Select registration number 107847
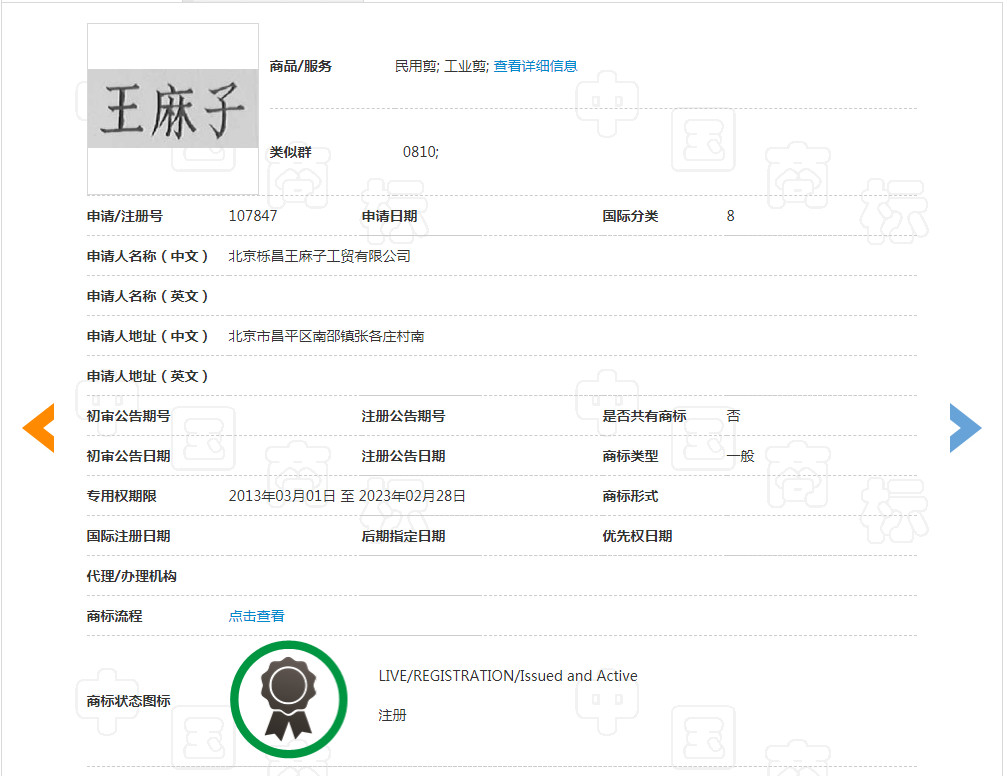 pos(253,216)
